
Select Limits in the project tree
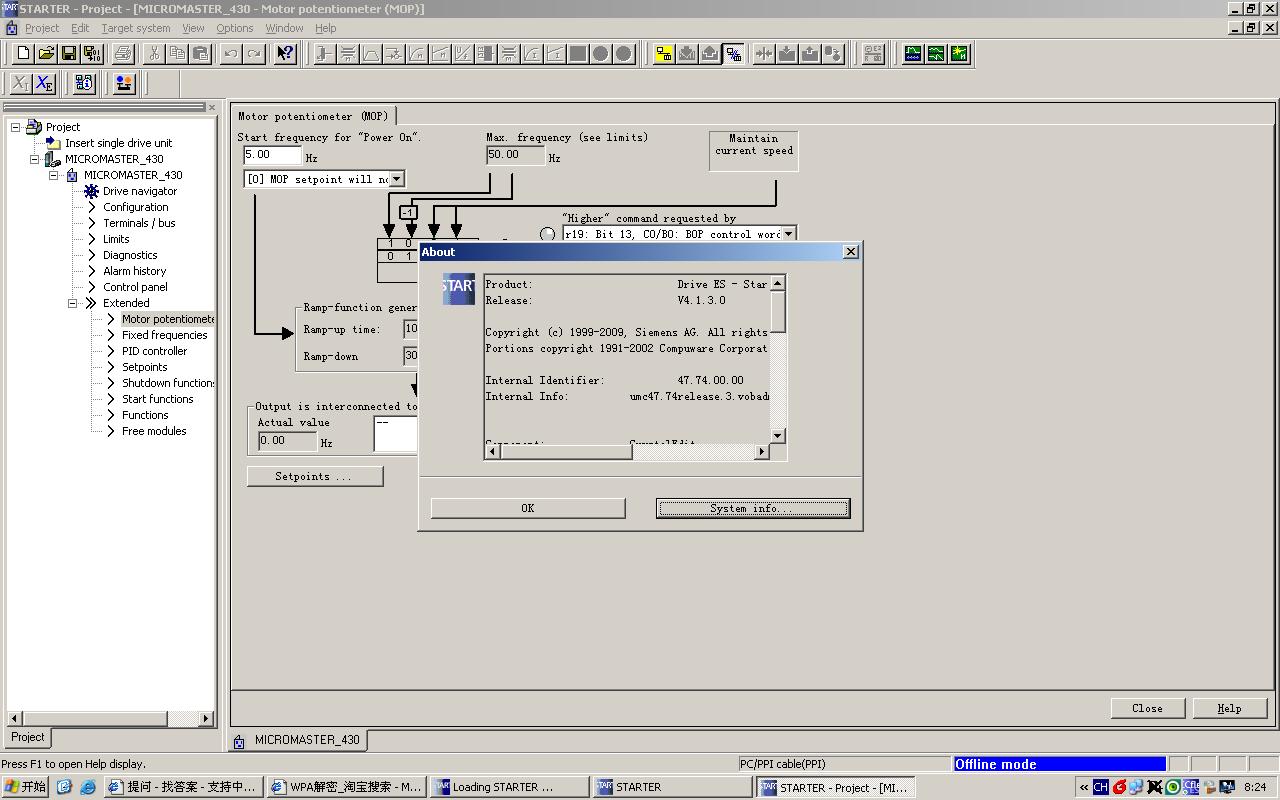pos(116,239)
